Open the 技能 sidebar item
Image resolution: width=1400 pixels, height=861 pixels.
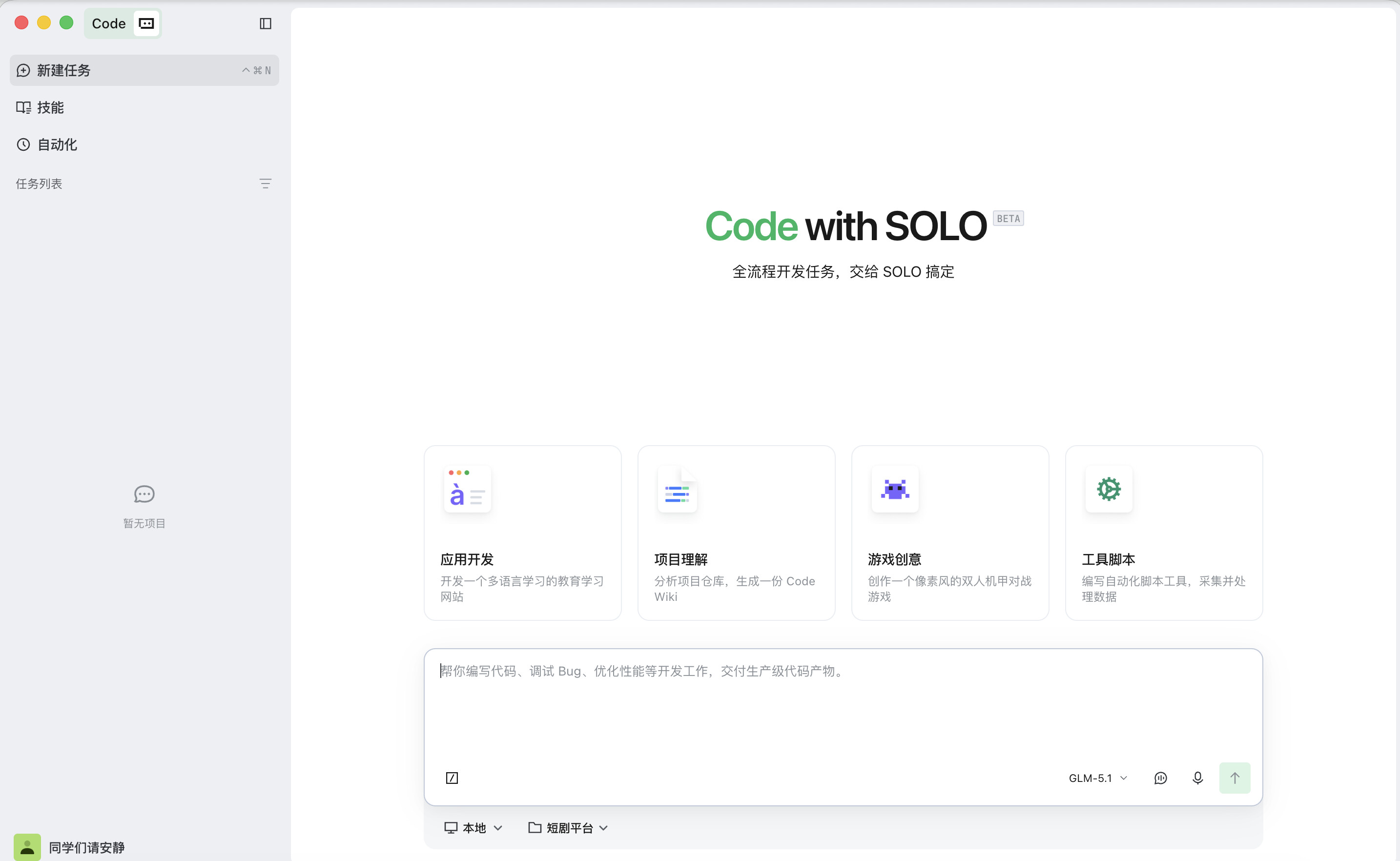click(x=144, y=107)
